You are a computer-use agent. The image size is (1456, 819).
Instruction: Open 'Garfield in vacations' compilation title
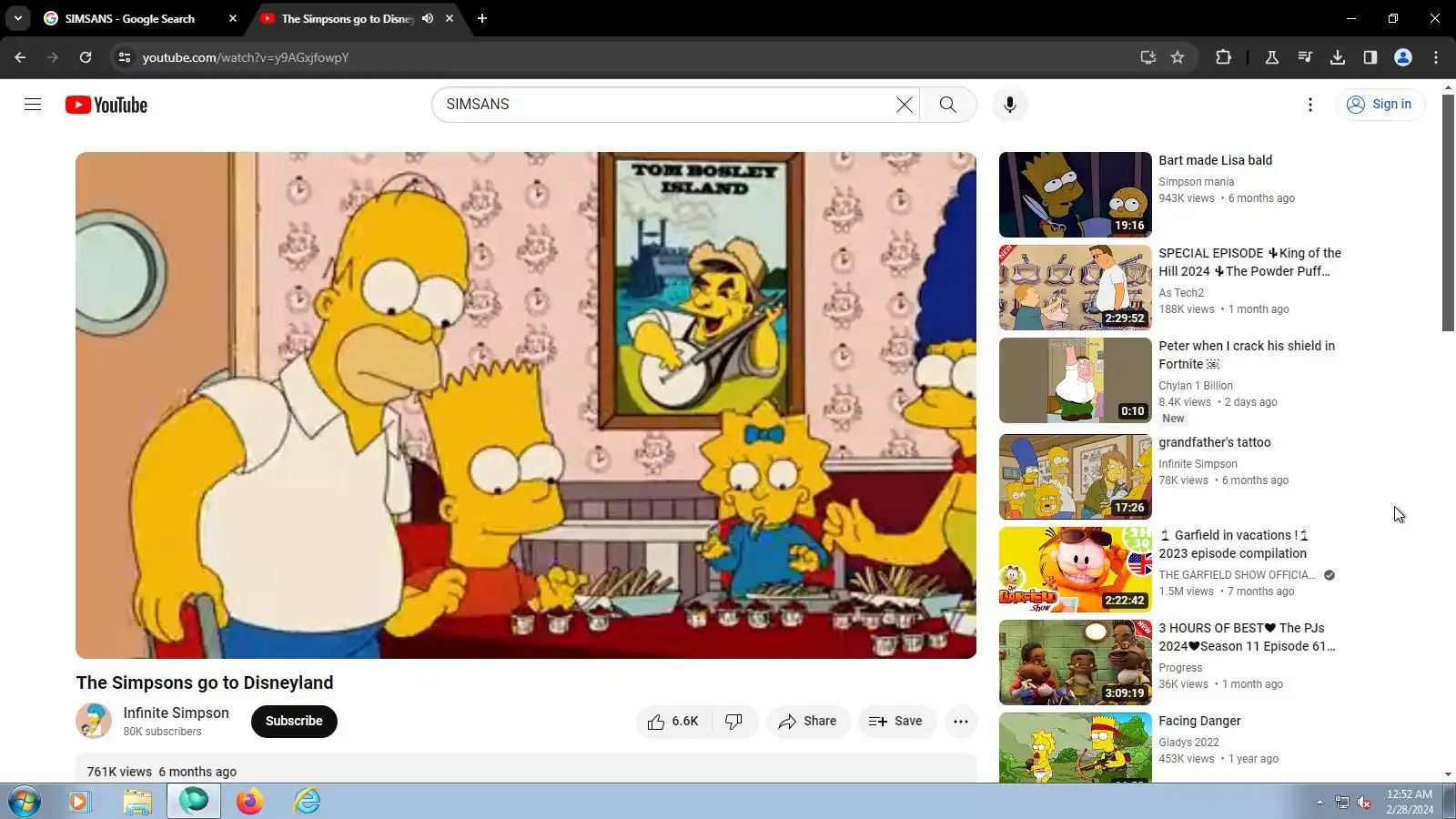[x=1234, y=544]
